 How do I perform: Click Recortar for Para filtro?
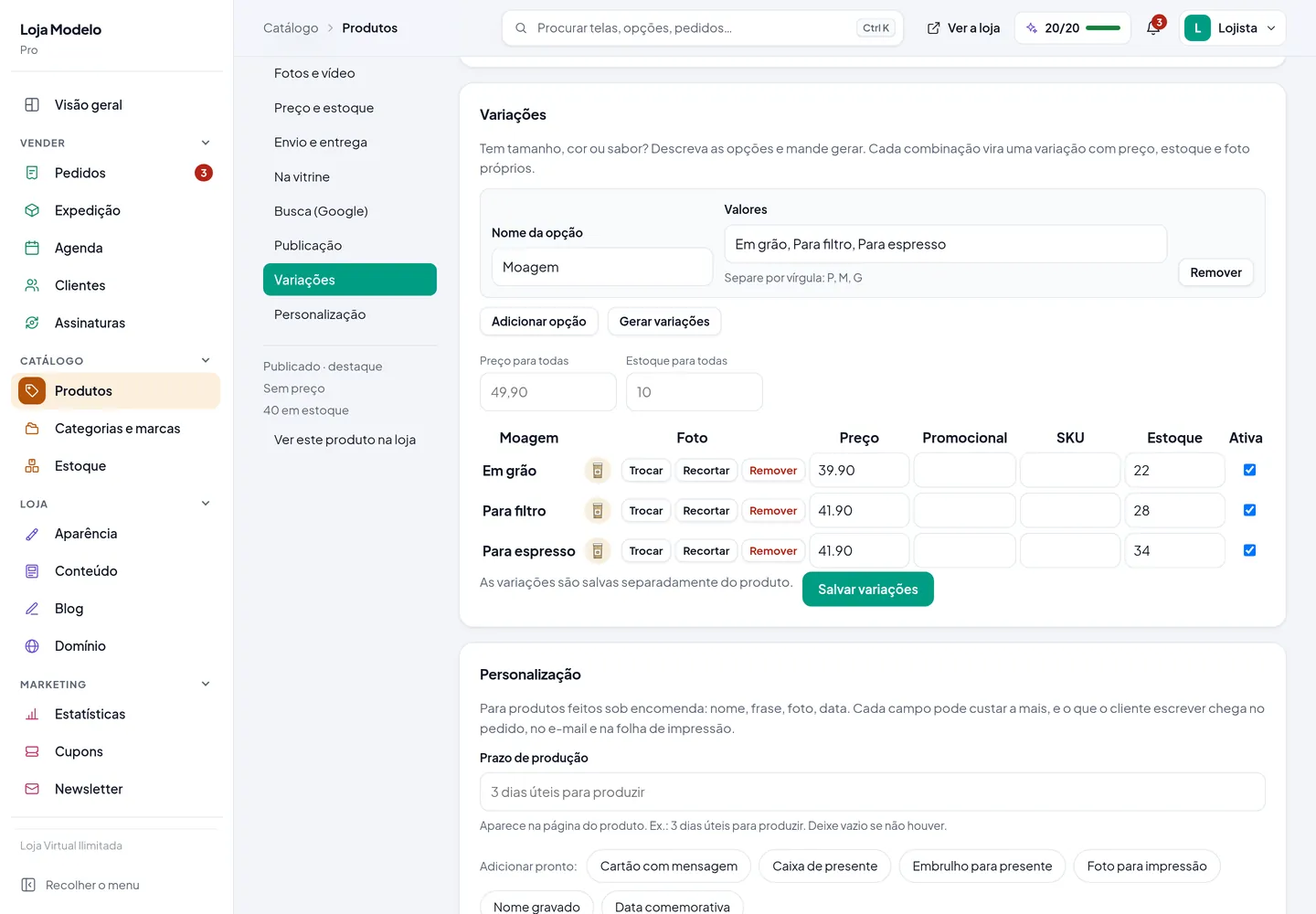tap(706, 511)
